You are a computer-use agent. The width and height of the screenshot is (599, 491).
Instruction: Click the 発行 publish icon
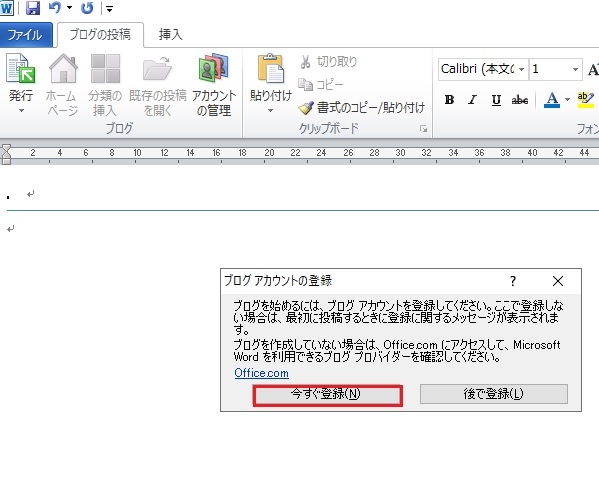click(21, 69)
